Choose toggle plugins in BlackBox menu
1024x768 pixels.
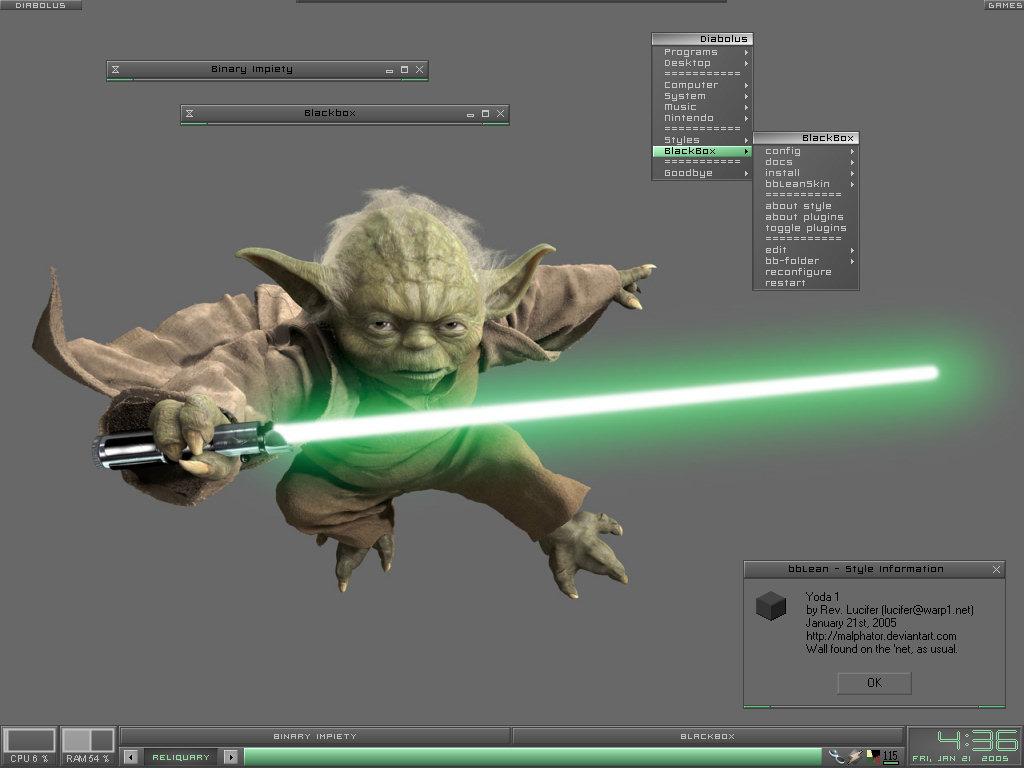click(x=806, y=229)
